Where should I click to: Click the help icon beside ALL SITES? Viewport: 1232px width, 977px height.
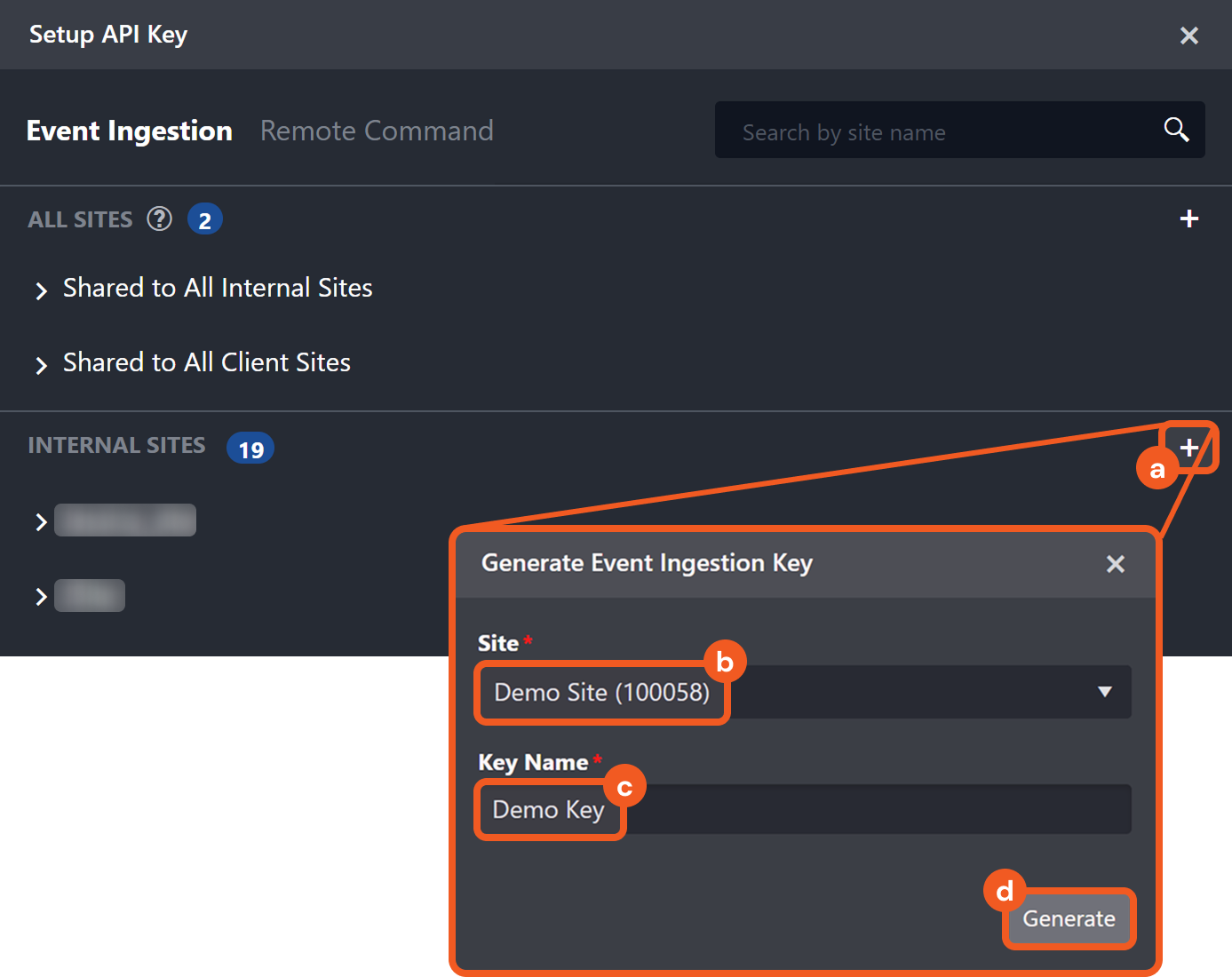[x=159, y=218]
